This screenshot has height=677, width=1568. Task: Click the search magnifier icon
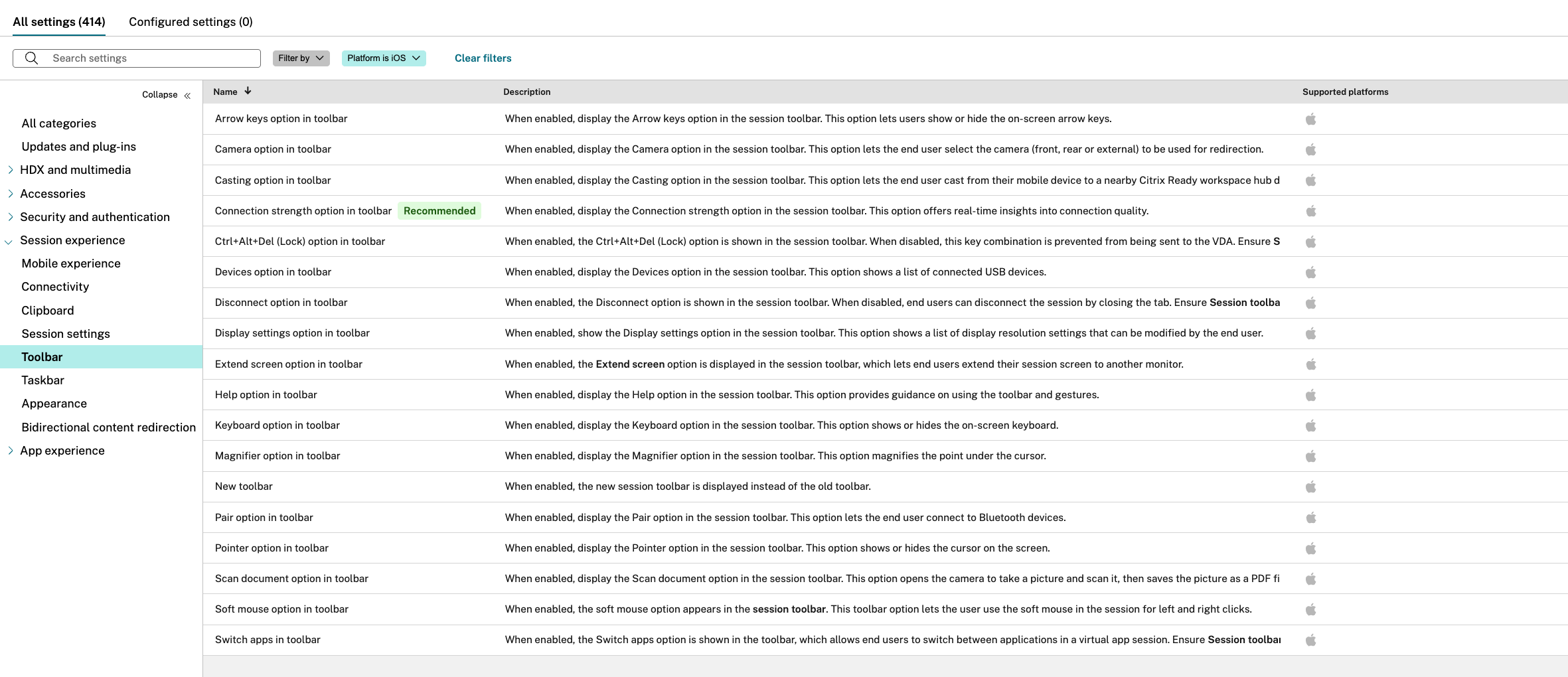pos(31,58)
